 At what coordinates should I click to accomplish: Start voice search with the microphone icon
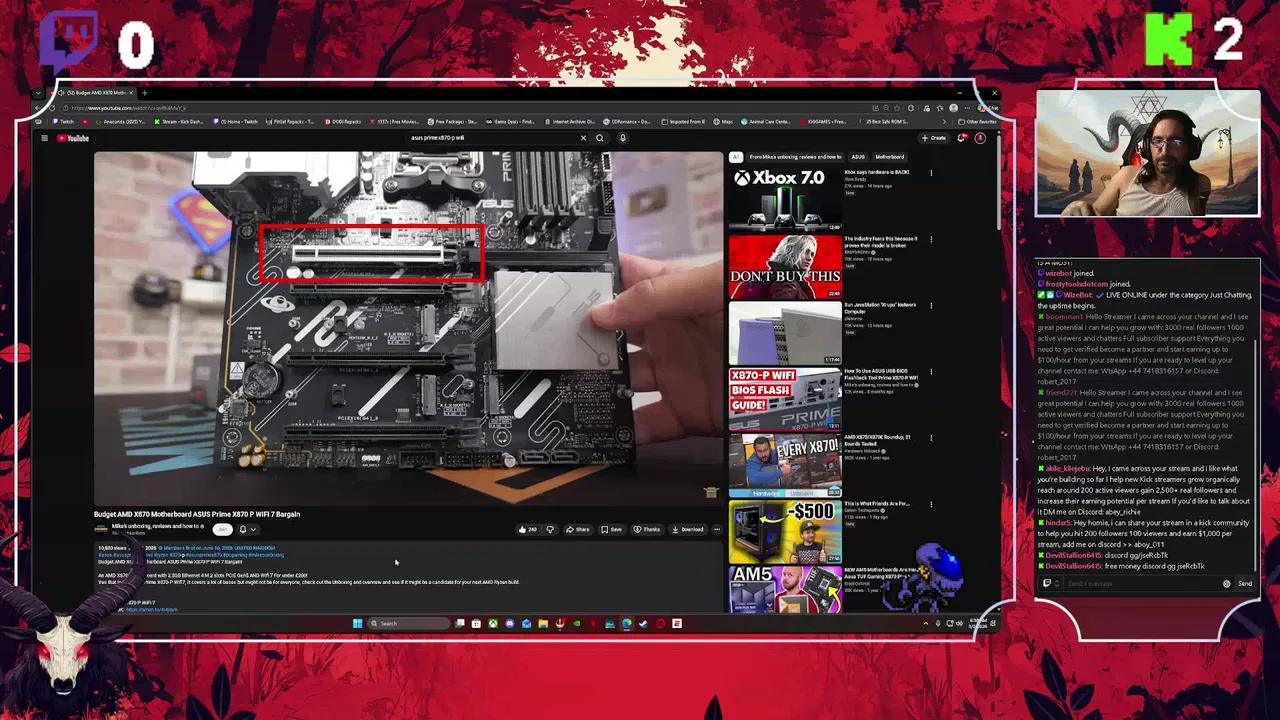(x=622, y=138)
